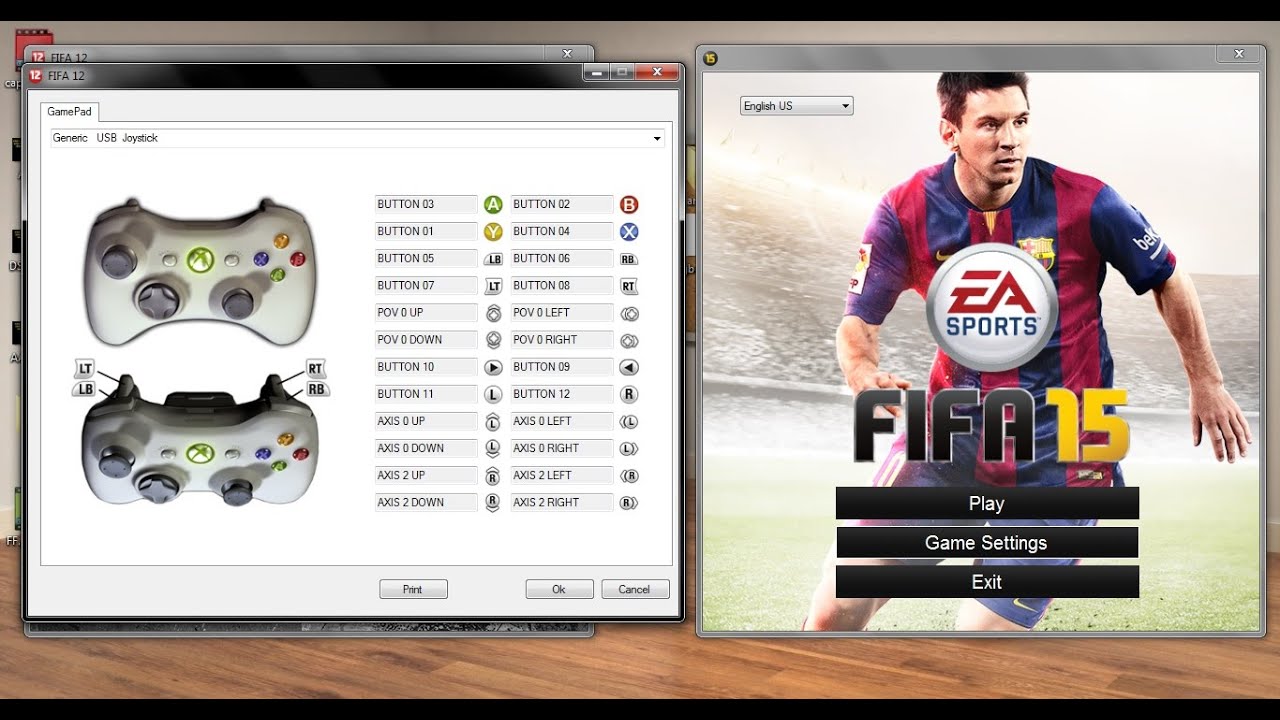Select the BUTTON 12 mapping field

(562, 393)
